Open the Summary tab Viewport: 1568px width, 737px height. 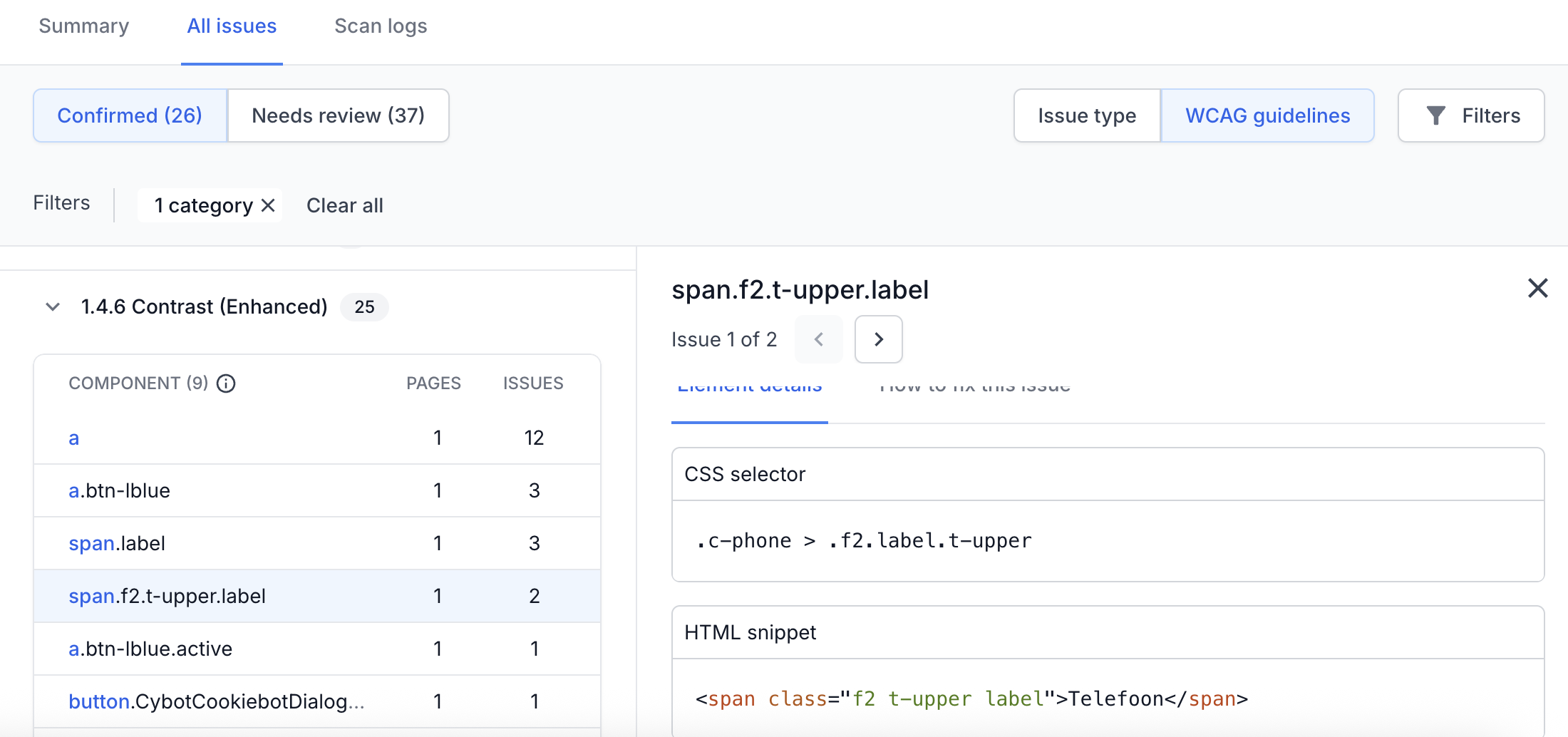coord(83,26)
